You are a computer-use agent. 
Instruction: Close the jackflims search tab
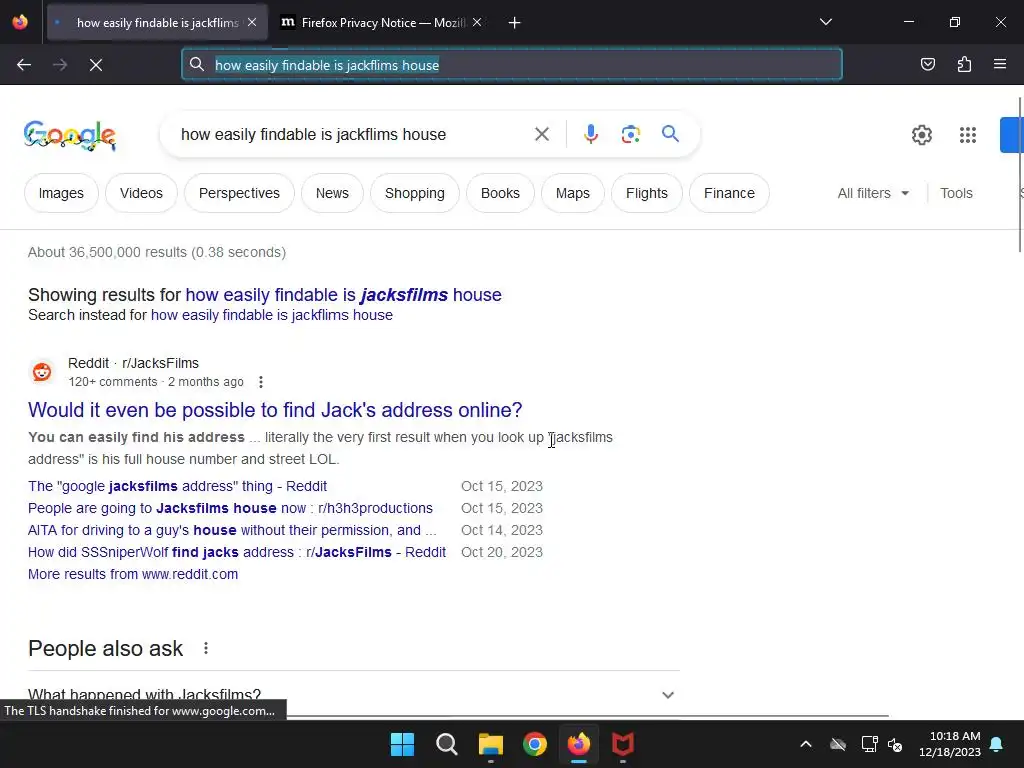[252, 22]
